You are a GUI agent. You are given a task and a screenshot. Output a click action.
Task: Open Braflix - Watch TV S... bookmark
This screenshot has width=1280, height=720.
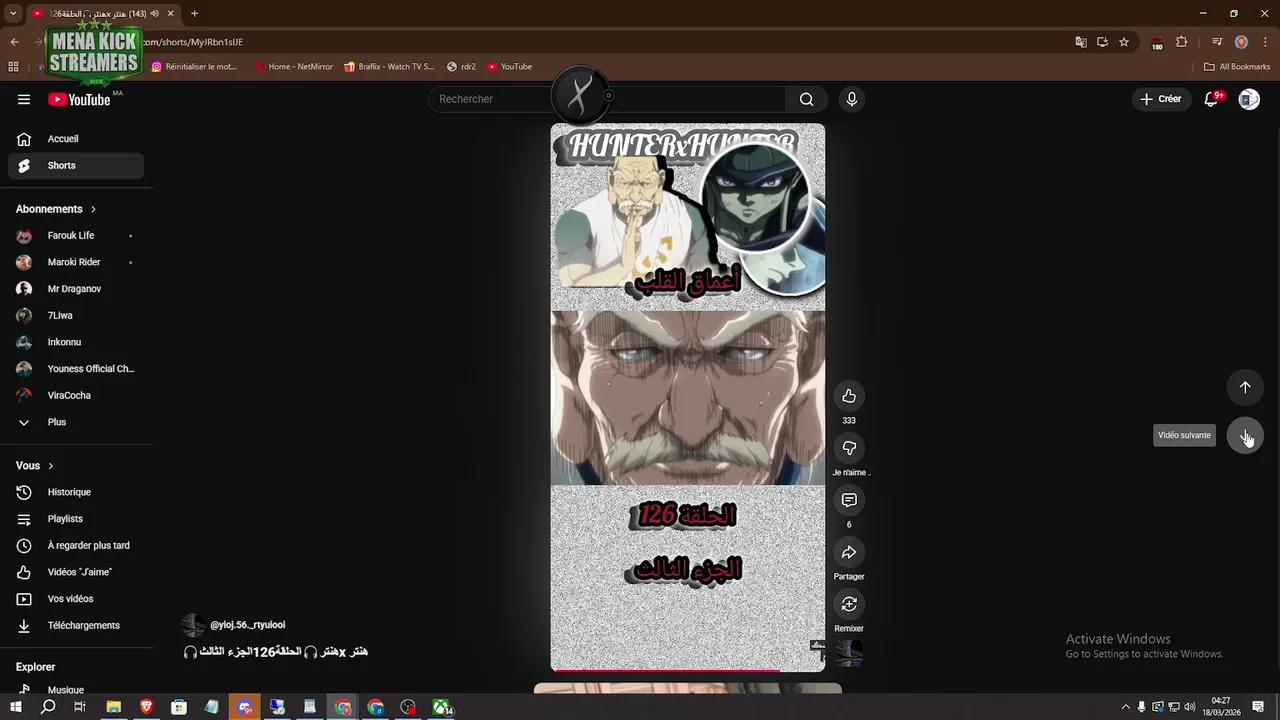pos(389,67)
